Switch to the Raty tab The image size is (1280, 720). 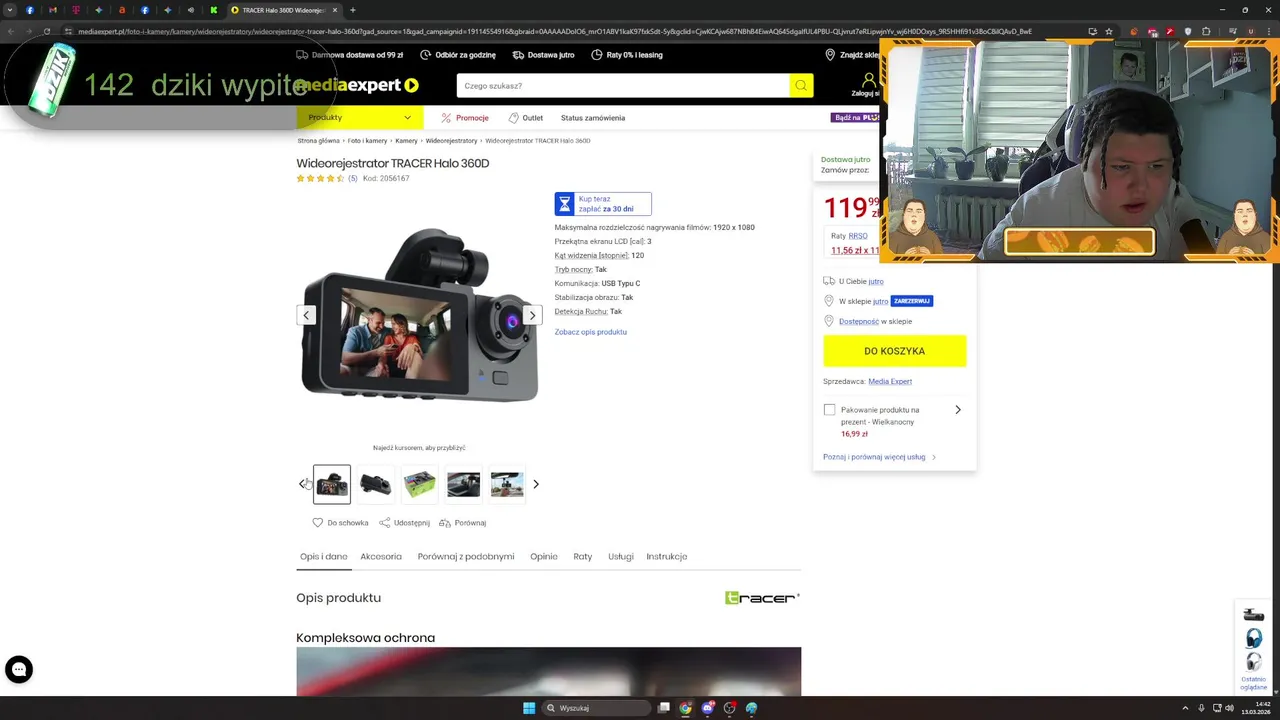583,557
